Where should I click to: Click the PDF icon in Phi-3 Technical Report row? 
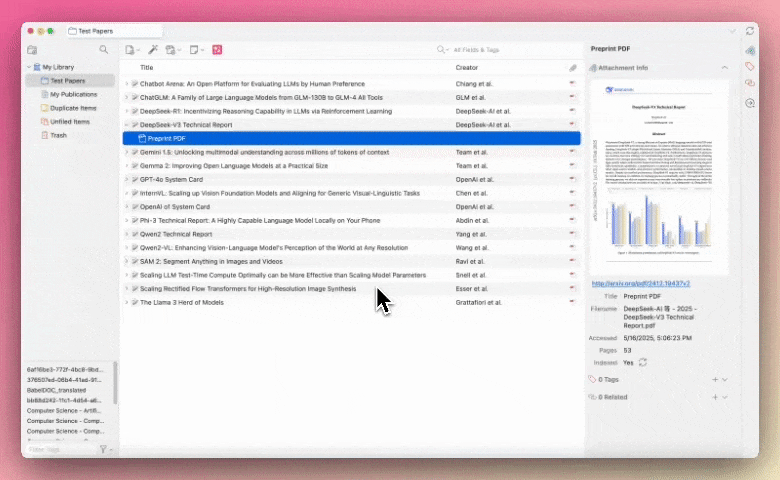[572, 219]
